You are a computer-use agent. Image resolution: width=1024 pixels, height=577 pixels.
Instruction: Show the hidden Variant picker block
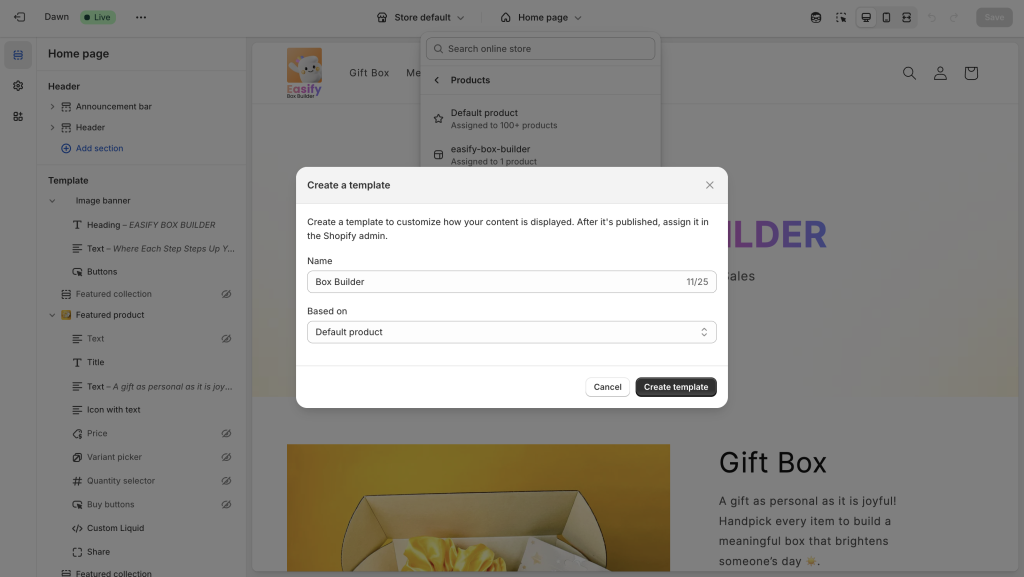point(226,457)
